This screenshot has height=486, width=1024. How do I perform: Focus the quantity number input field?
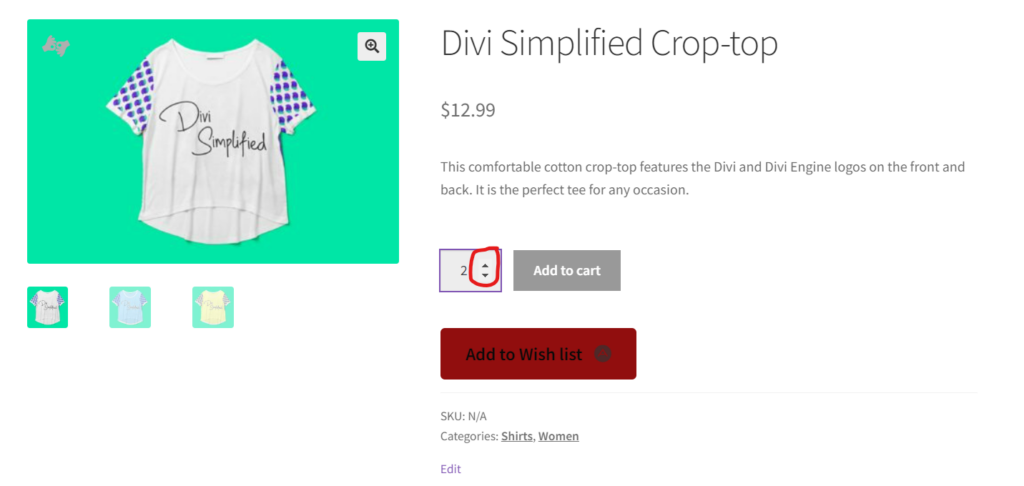[458, 270]
